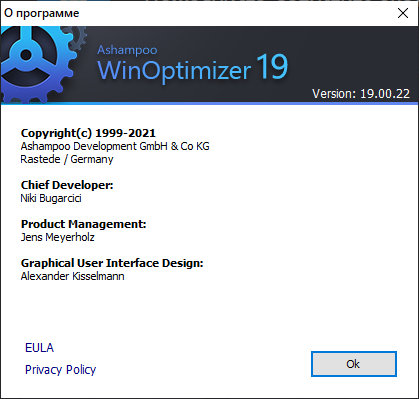Viewport: 419px width, 399px height.
Task: Click the Copyright(c) 1999-2021 heading
Action: coord(88,133)
